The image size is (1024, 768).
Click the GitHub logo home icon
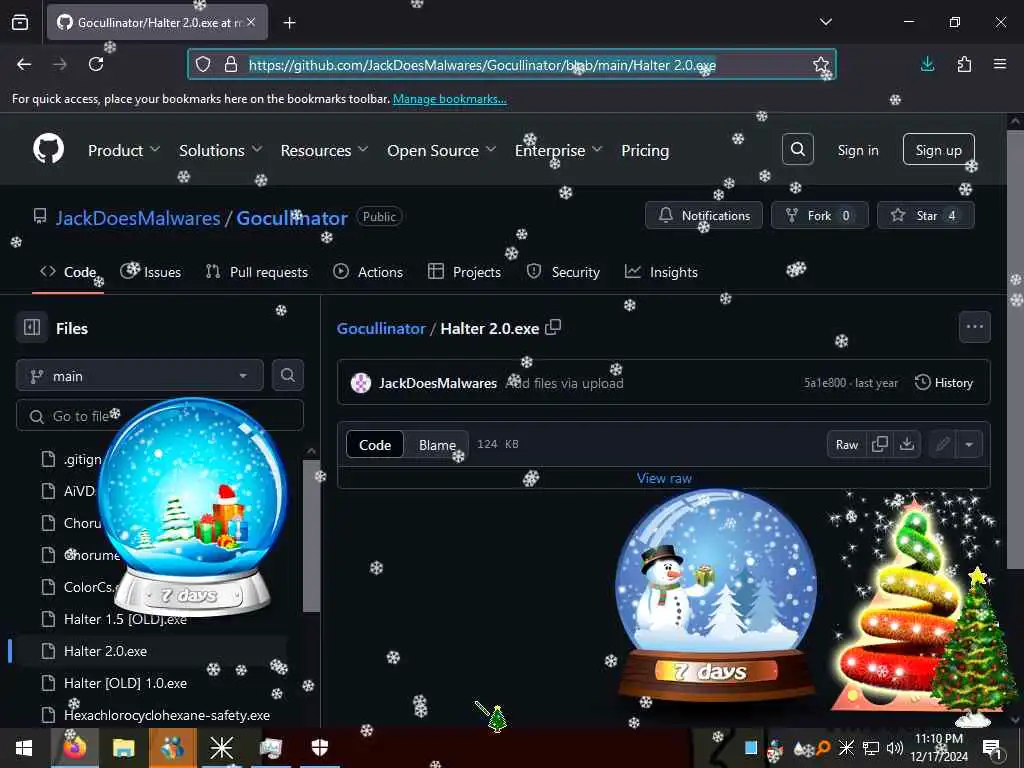pos(48,149)
